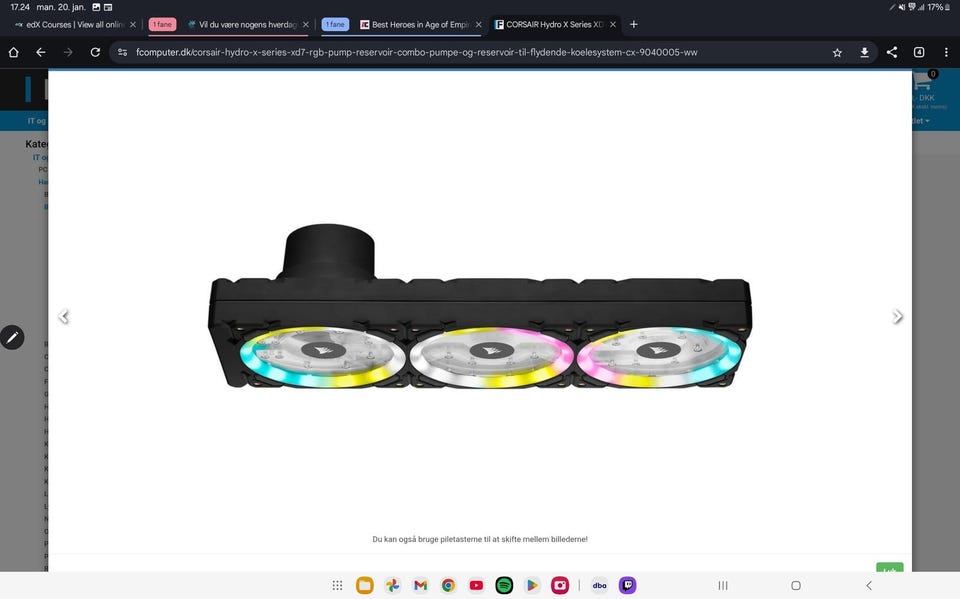Navigate back in Chrome

point(40,53)
